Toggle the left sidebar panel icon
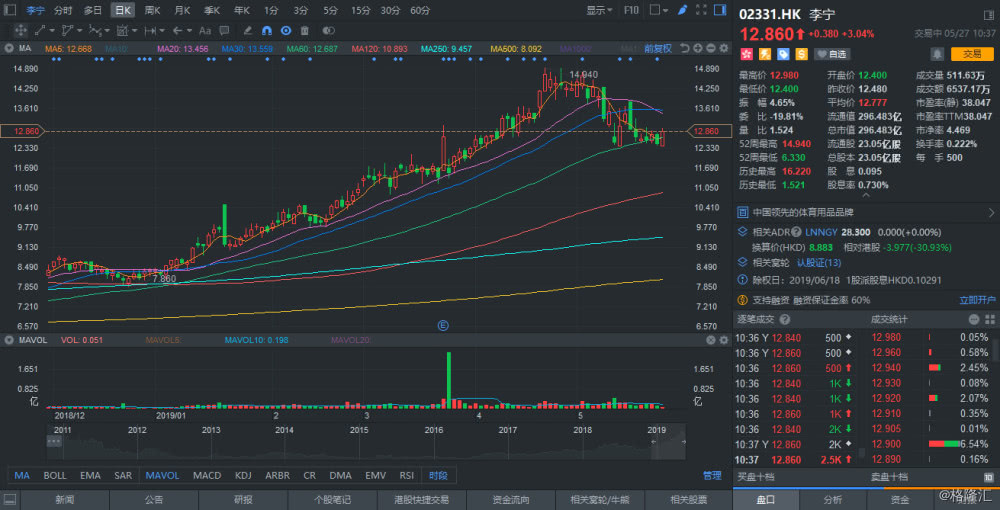This screenshot has height=510, width=1000. pyautogui.click(x=10, y=10)
